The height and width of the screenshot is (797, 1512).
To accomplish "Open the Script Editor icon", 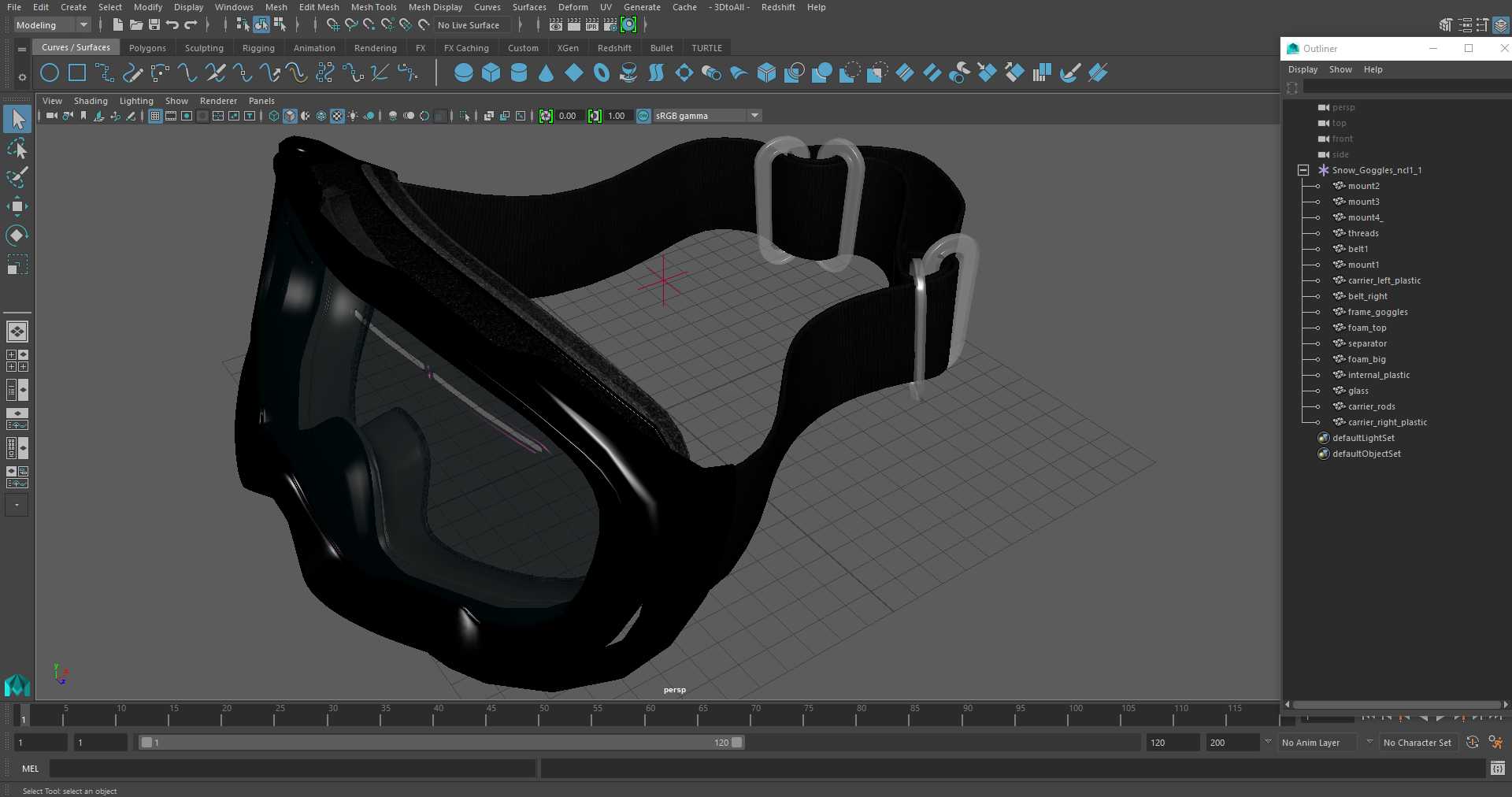I will pos(1498,768).
